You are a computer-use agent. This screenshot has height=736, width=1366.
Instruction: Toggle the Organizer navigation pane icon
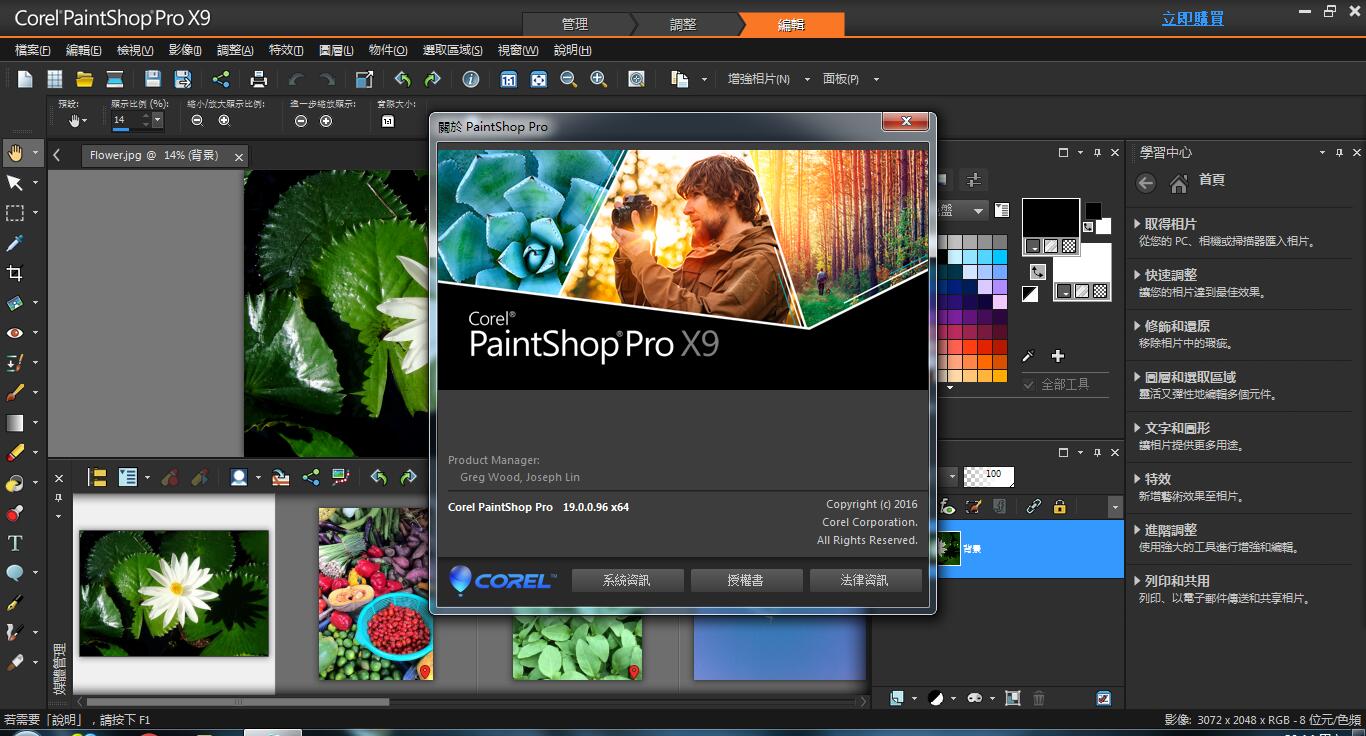97,478
